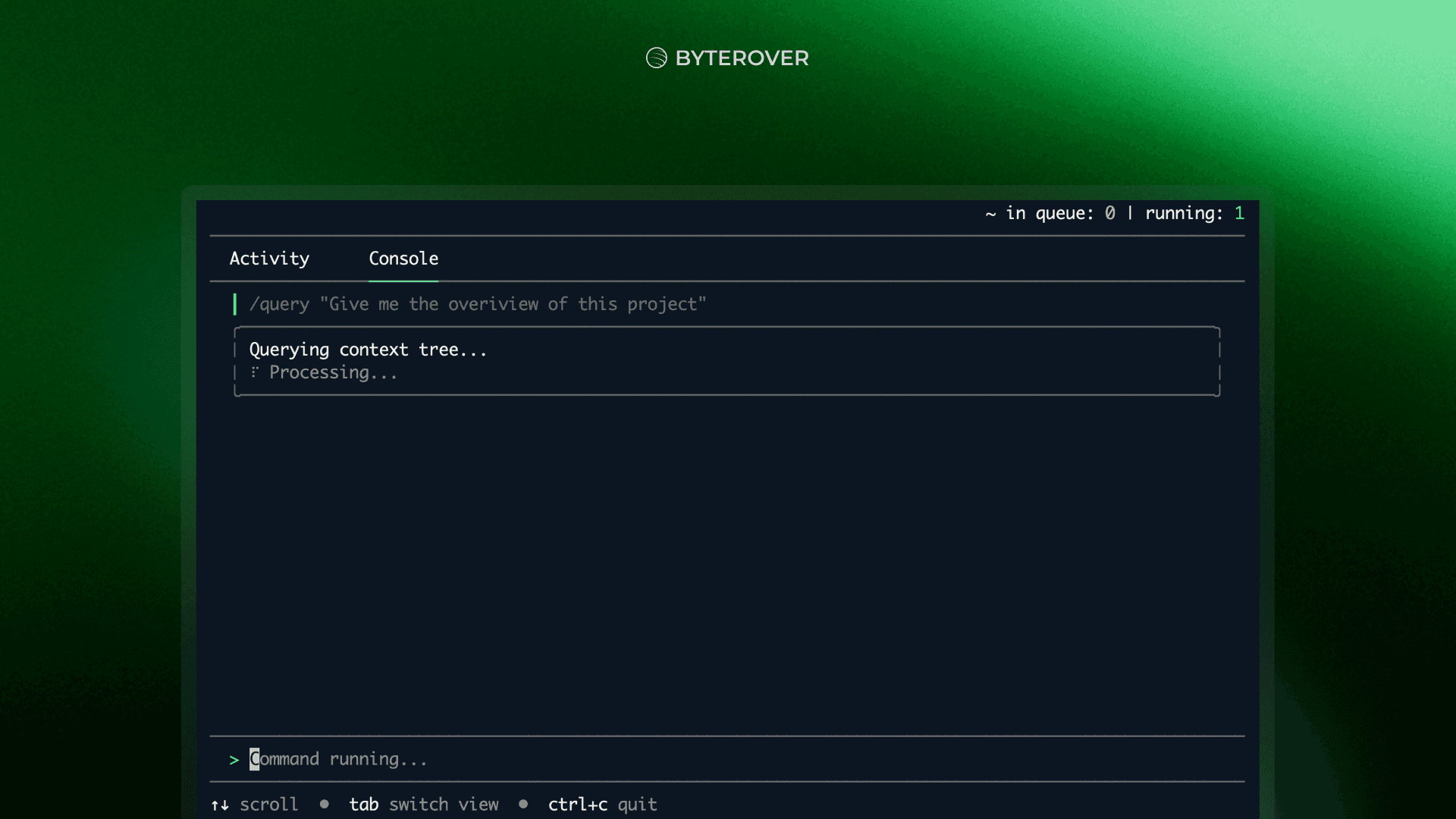Viewport: 1456px width, 819px height.
Task: Click the Processing... status text
Action: coord(333,372)
